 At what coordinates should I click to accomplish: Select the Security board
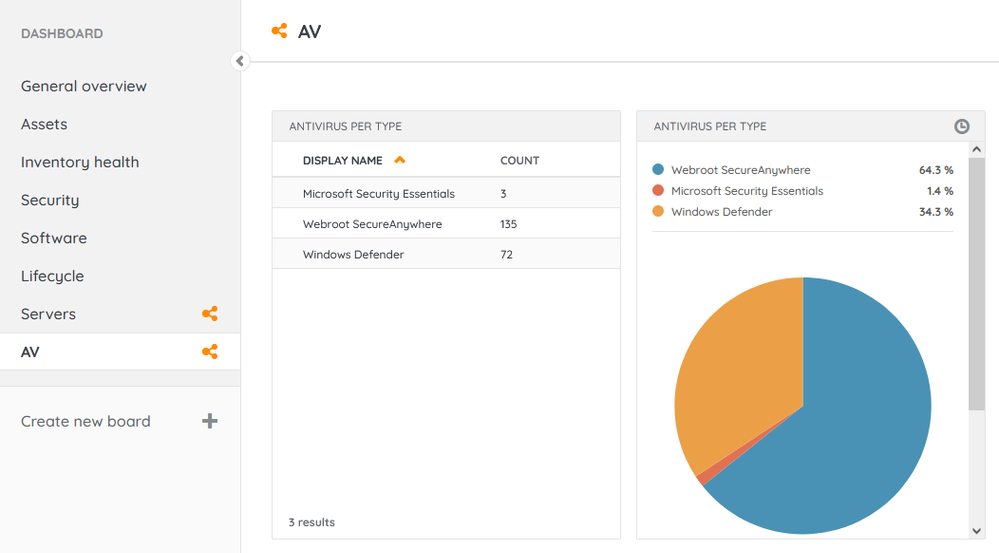click(x=50, y=200)
